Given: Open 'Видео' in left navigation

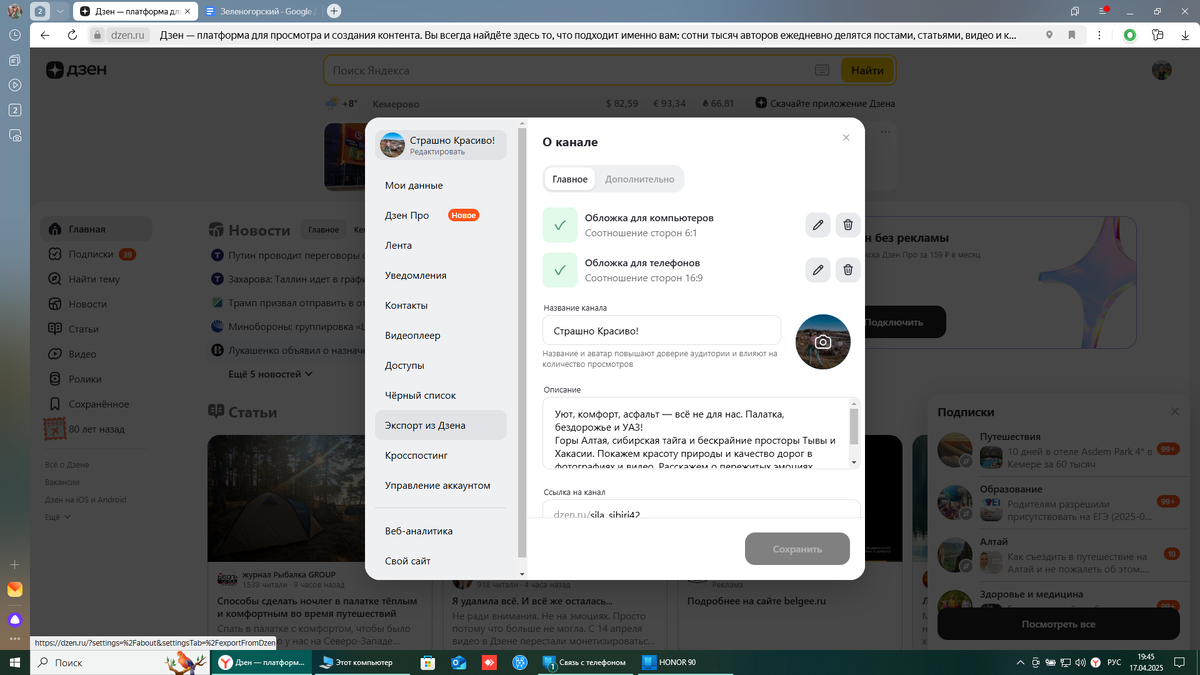Looking at the screenshot, I should tap(96, 354).
